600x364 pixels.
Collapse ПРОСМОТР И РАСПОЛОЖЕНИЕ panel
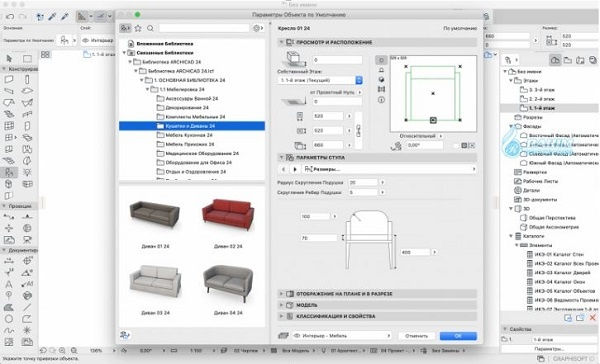(281, 42)
